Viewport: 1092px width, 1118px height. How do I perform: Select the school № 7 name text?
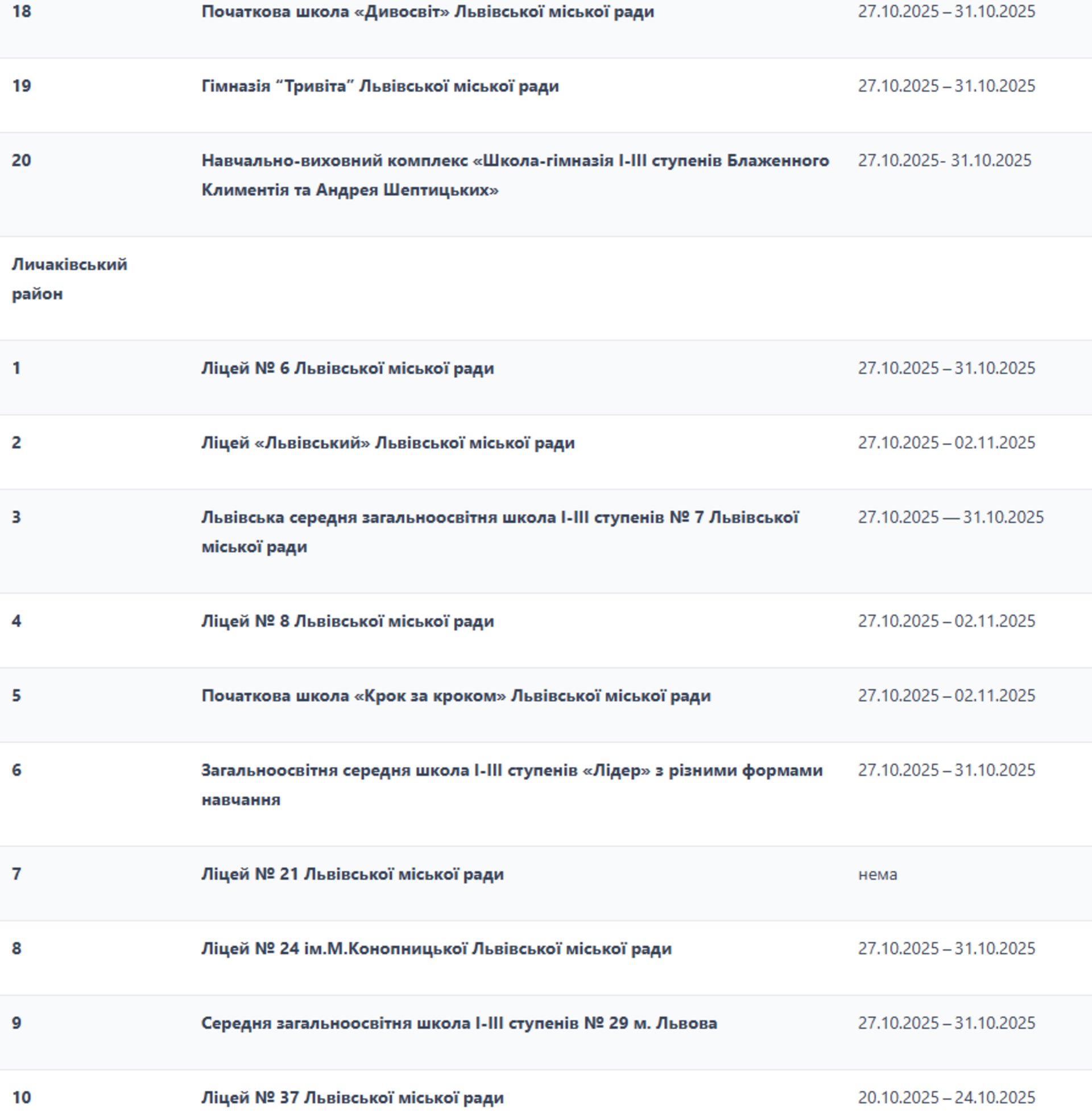[x=499, y=532]
